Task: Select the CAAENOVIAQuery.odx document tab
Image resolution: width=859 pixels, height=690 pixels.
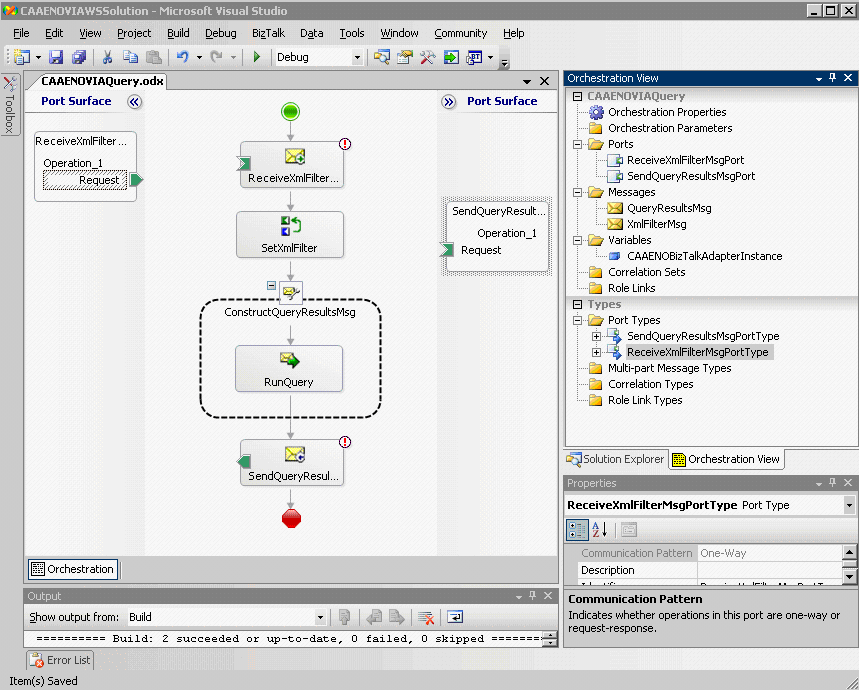Action: pos(102,81)
